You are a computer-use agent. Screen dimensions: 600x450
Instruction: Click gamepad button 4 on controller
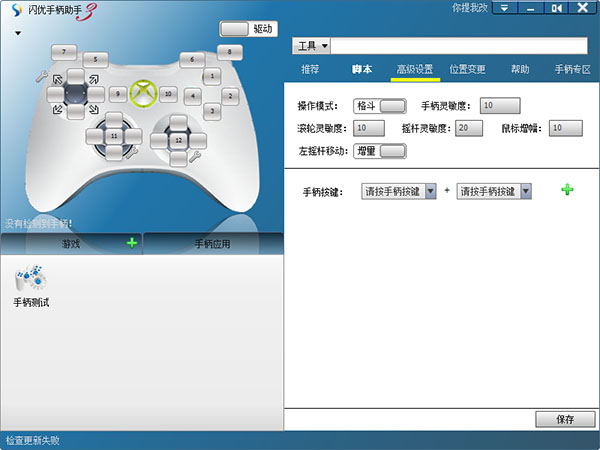tap(193, 96)
